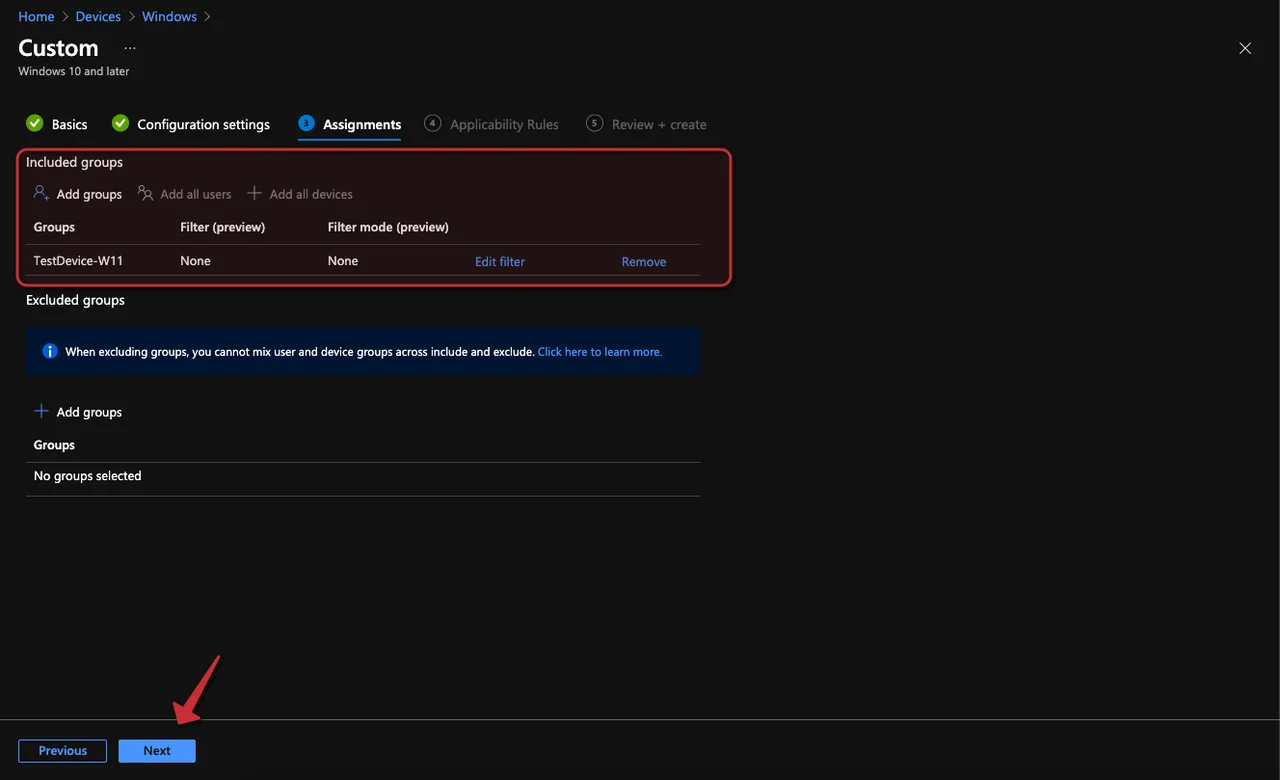This screenshot has height=780, width=1280.
Task: Click the Filter mode (preview) column header
Action: (x=388, y=227)
